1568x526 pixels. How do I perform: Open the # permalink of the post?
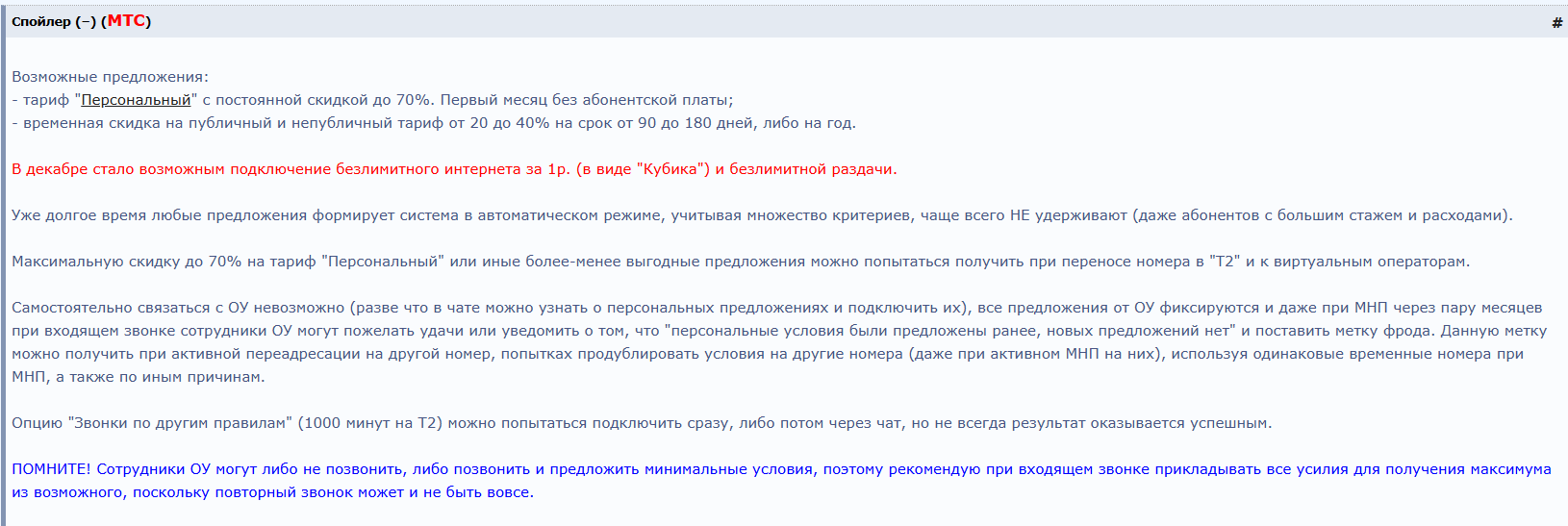tap(1556, 22)
